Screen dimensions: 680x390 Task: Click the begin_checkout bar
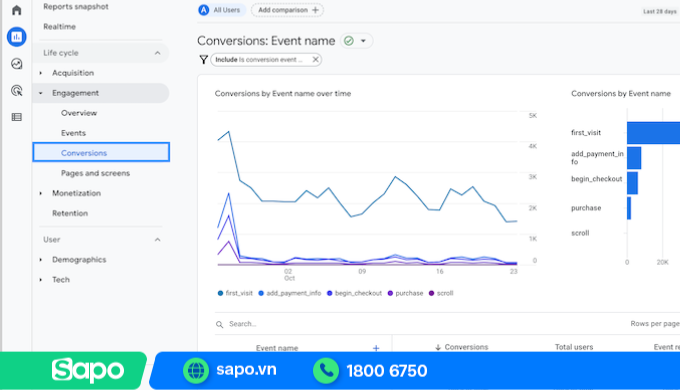point(632,183)
